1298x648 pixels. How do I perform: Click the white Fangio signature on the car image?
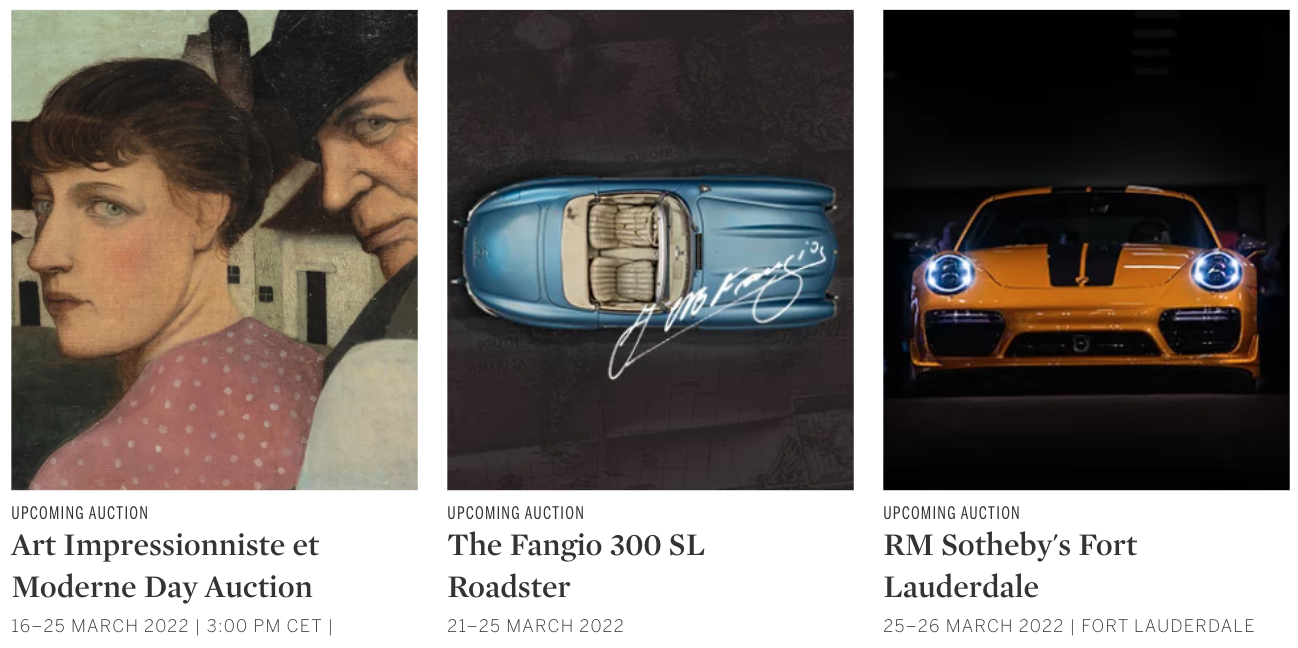[718, 310]
